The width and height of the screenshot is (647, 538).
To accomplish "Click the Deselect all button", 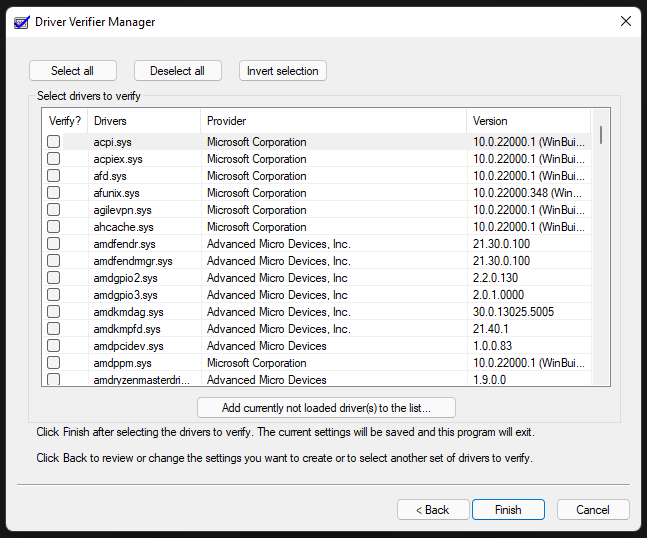I will pyautogui.click(x=177, y=71).
